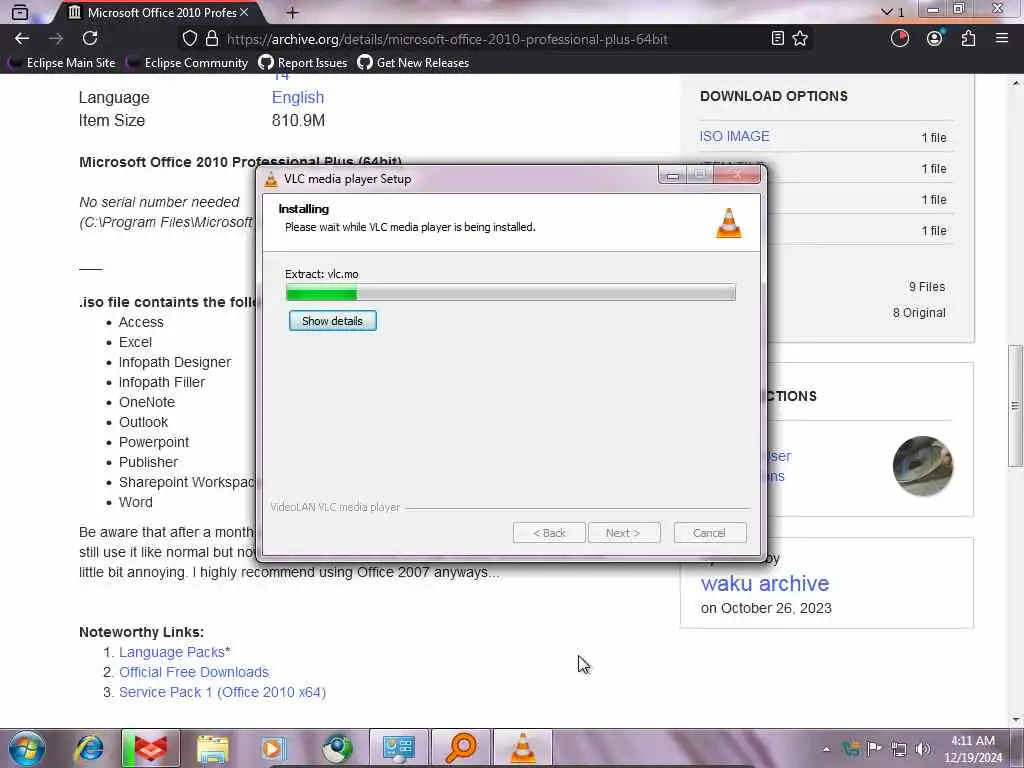Click the VLC cone icon in the setup header
The image size is (1024, 768).
[x=729, y=223]
